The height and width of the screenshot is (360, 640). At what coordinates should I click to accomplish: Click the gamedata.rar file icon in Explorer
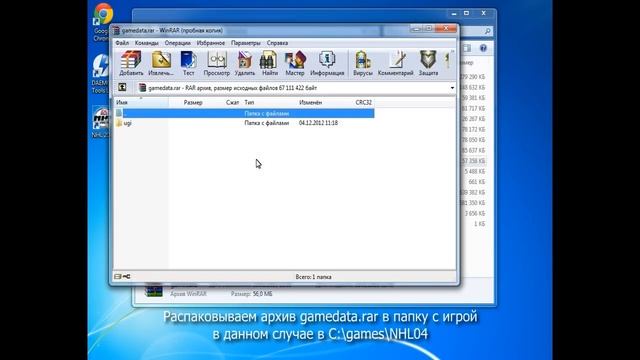[x=153, y=291]
